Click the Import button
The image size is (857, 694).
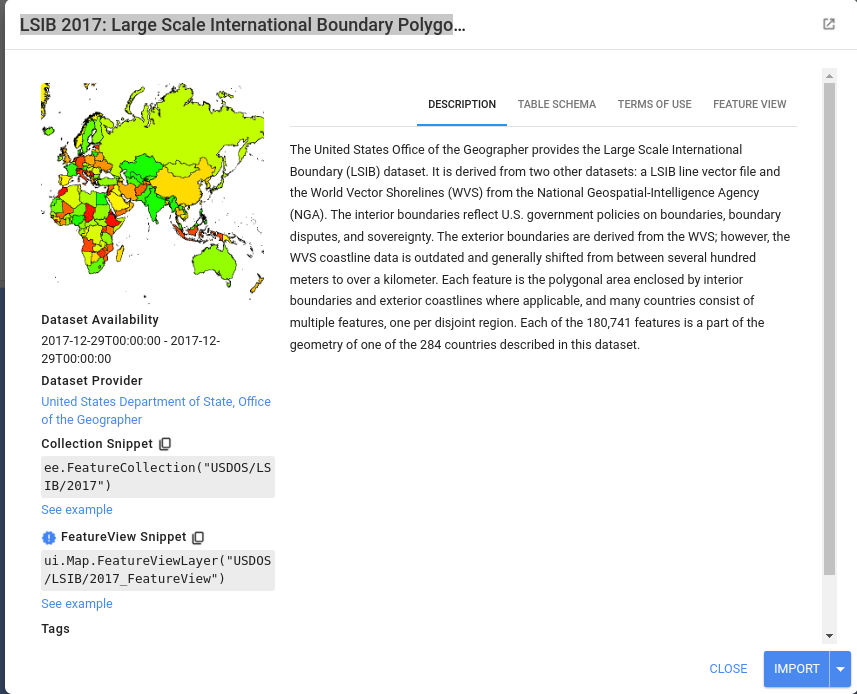point(796,669)
